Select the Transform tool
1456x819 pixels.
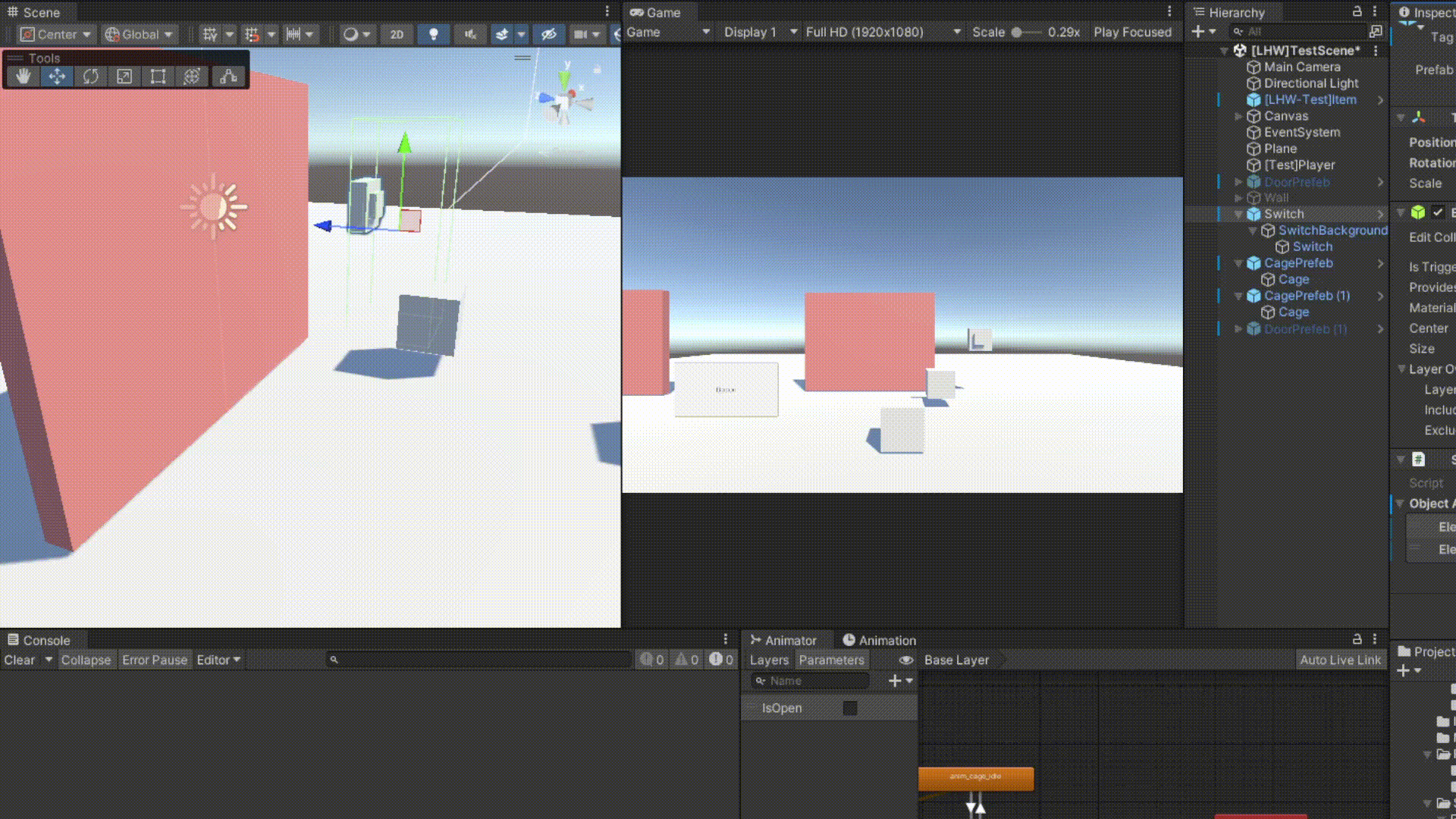[192, 76]
